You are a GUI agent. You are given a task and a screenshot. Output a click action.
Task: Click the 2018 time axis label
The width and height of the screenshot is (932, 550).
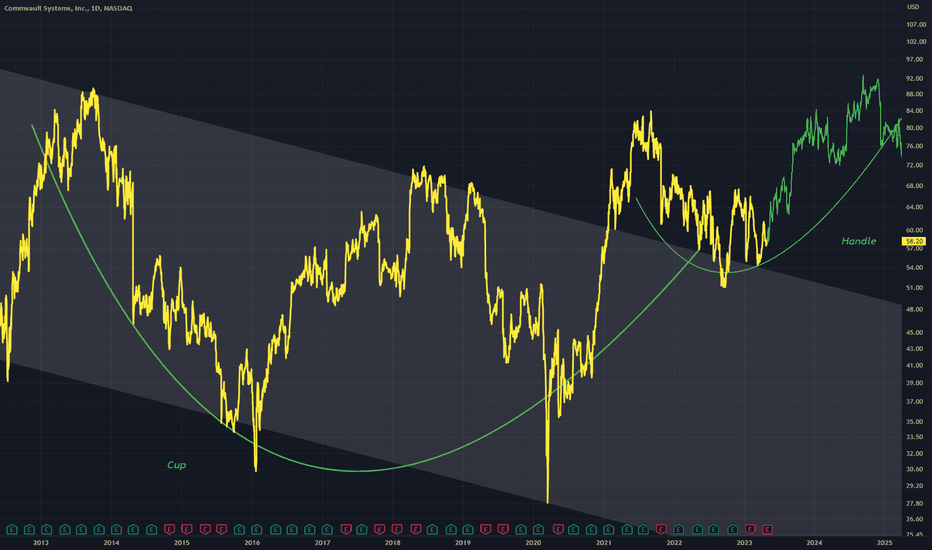pyautogui.click(x=392, y=542)
